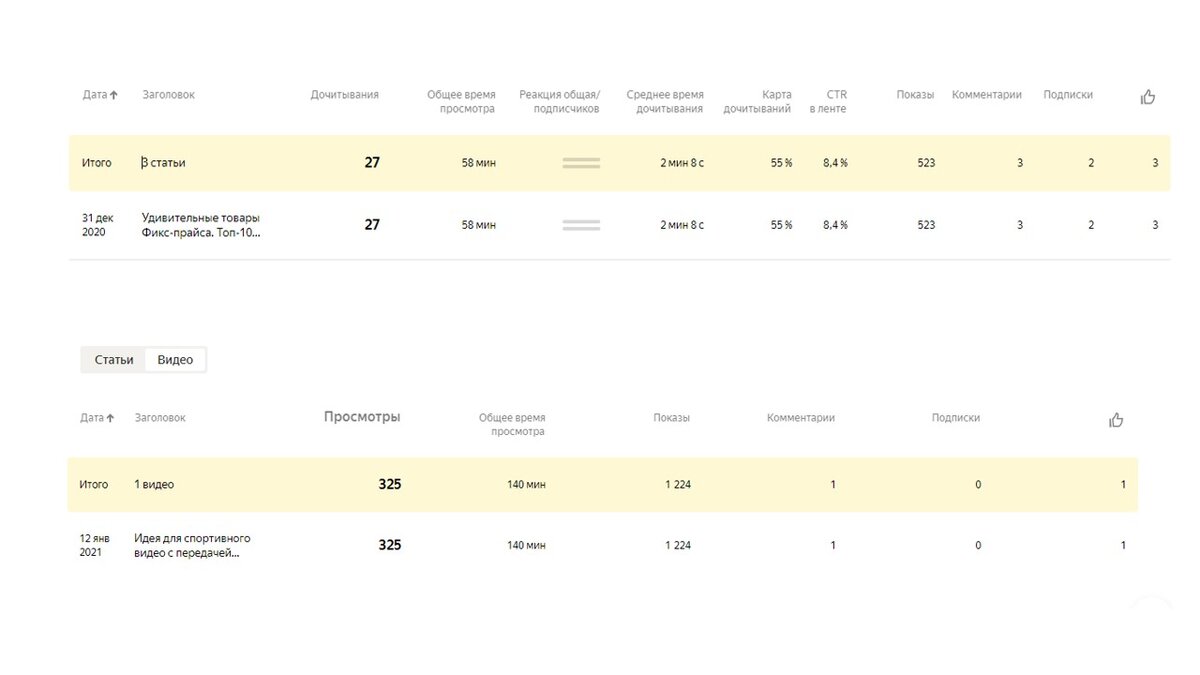Sort articles by Дата column arrow
This screenshot has width=1200, height=675.
tap(114, 95)
